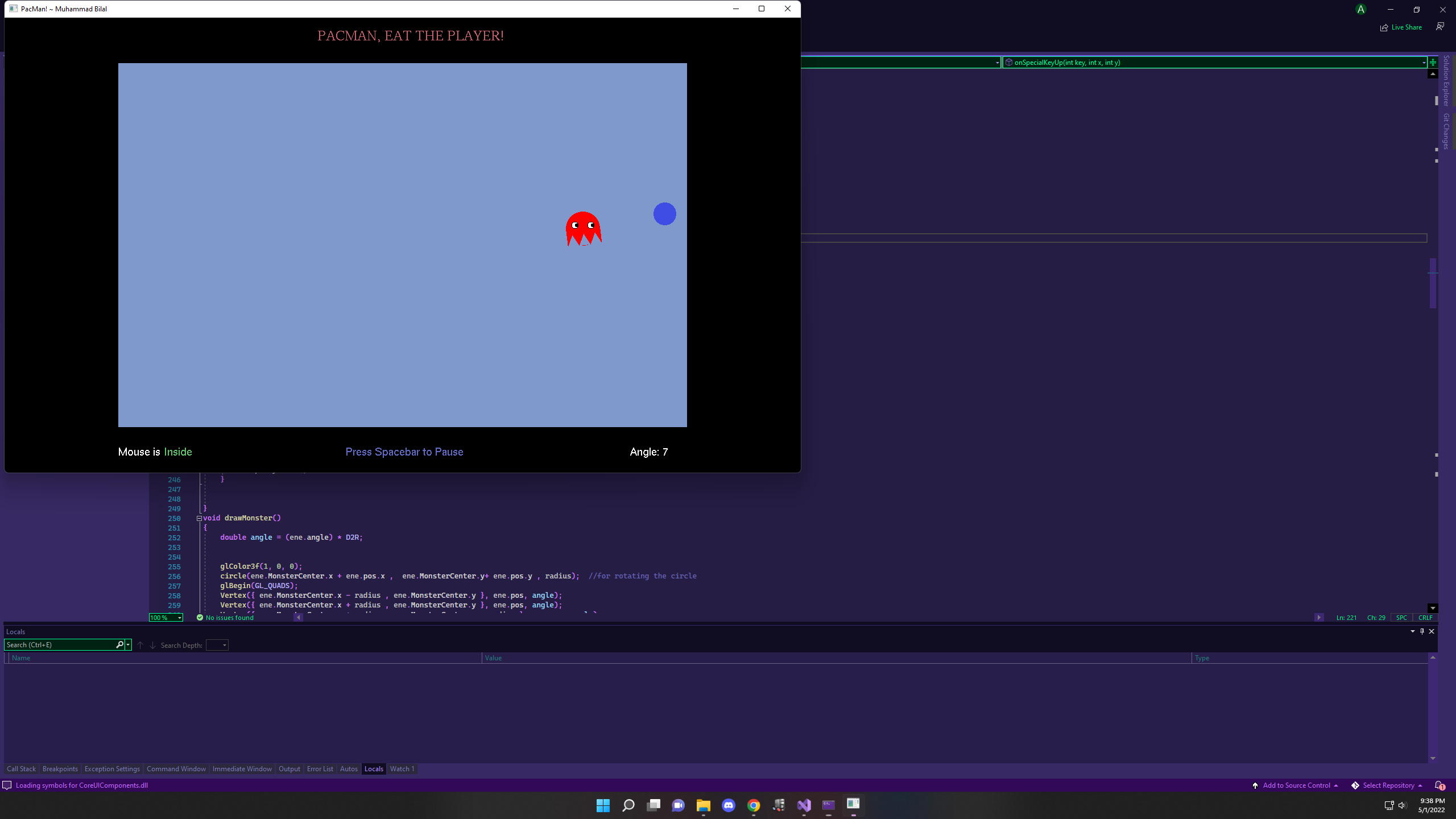1456x819 pixels.
Task: Click the CRLF line ending indicator
Action: [1425, 618]
